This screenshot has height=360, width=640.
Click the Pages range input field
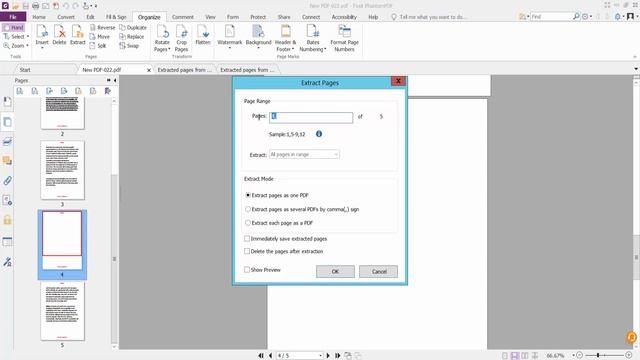tap(311, 118)
